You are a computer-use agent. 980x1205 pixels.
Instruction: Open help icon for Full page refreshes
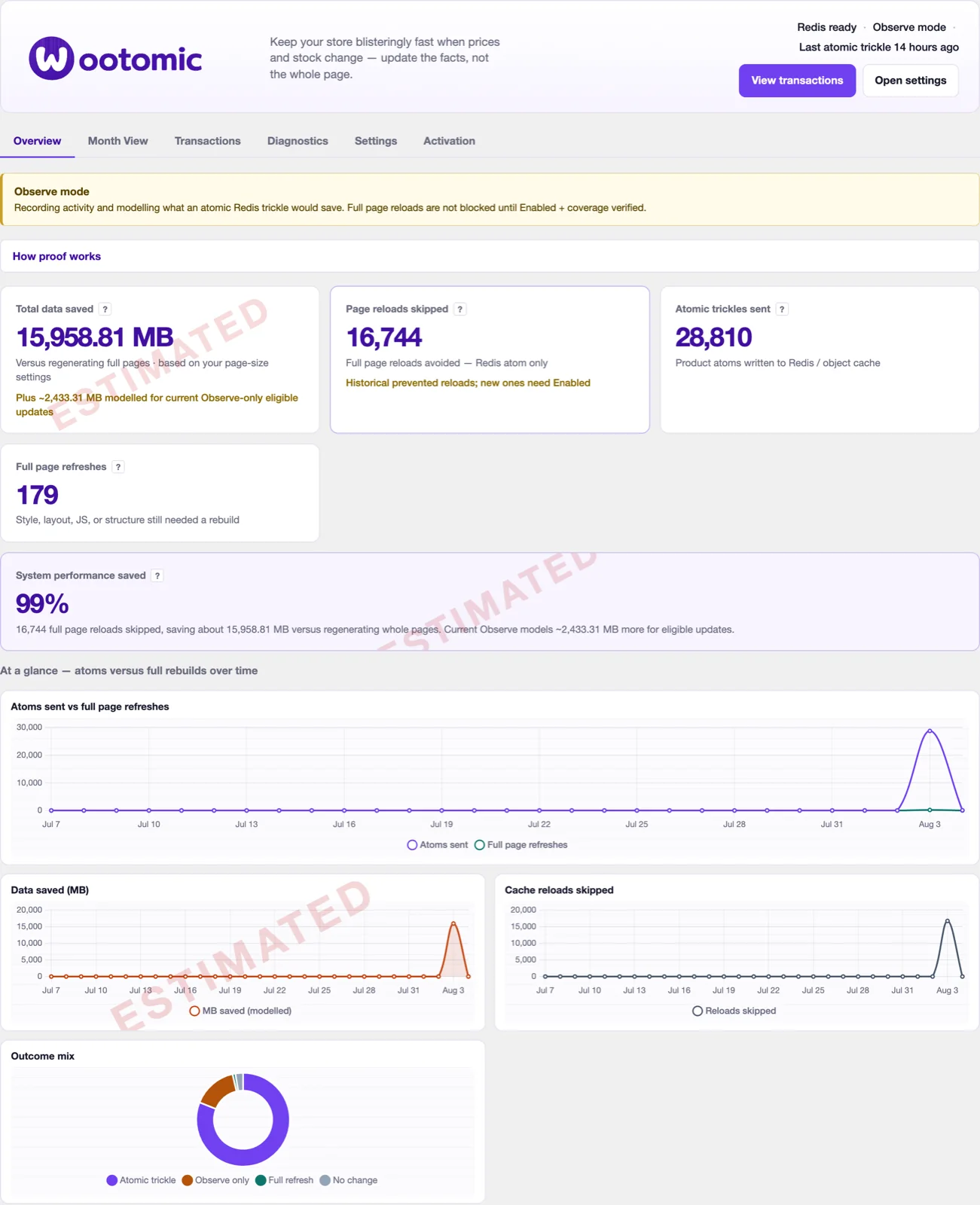tap(118, 467)
